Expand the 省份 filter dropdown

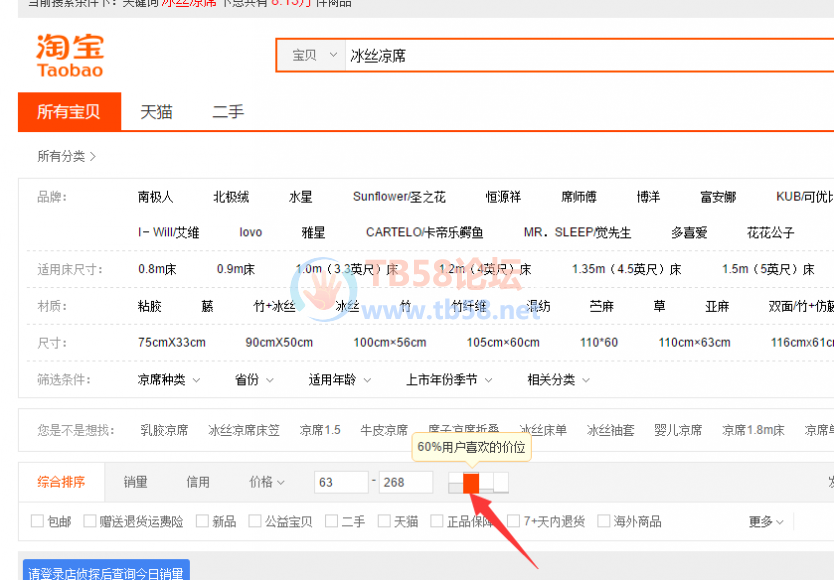pos(254,380)
